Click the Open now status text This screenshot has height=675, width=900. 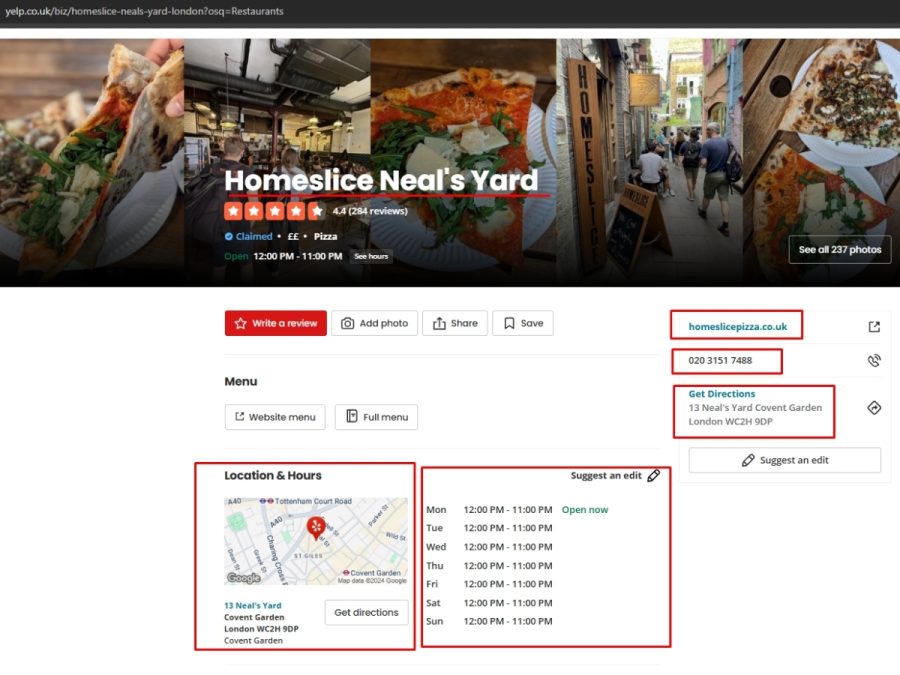[x=585, y=510]
